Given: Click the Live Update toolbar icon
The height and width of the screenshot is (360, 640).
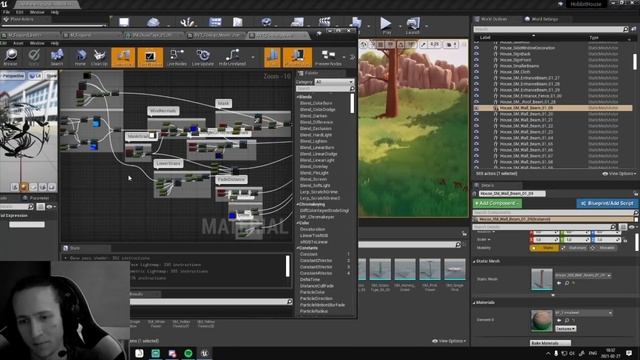Looking at the screenshot, I should 203,57.
